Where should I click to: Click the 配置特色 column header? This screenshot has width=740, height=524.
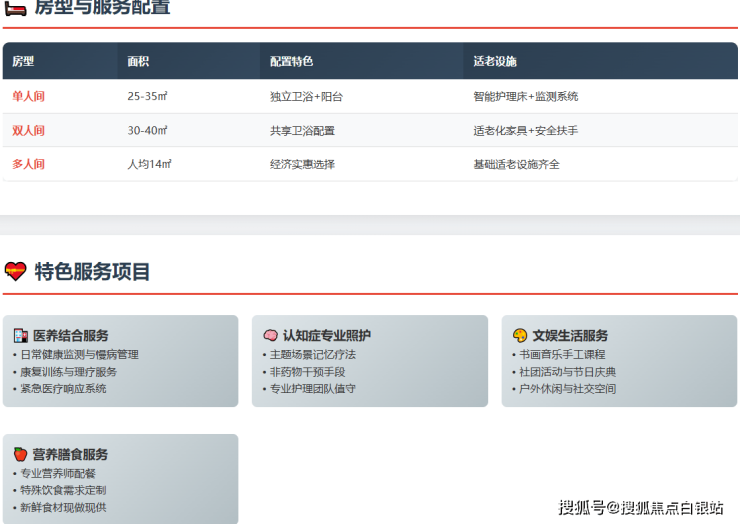click(x=291, y=61)
